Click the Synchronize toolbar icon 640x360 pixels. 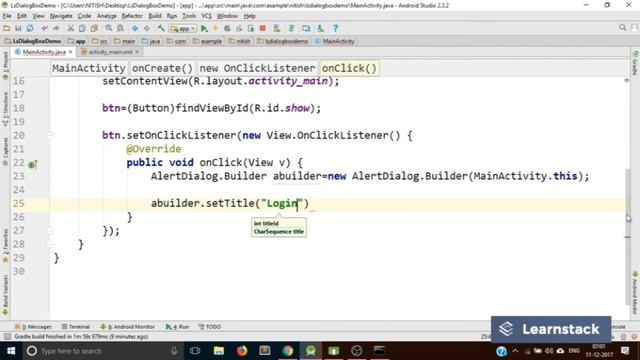point(30,28)
